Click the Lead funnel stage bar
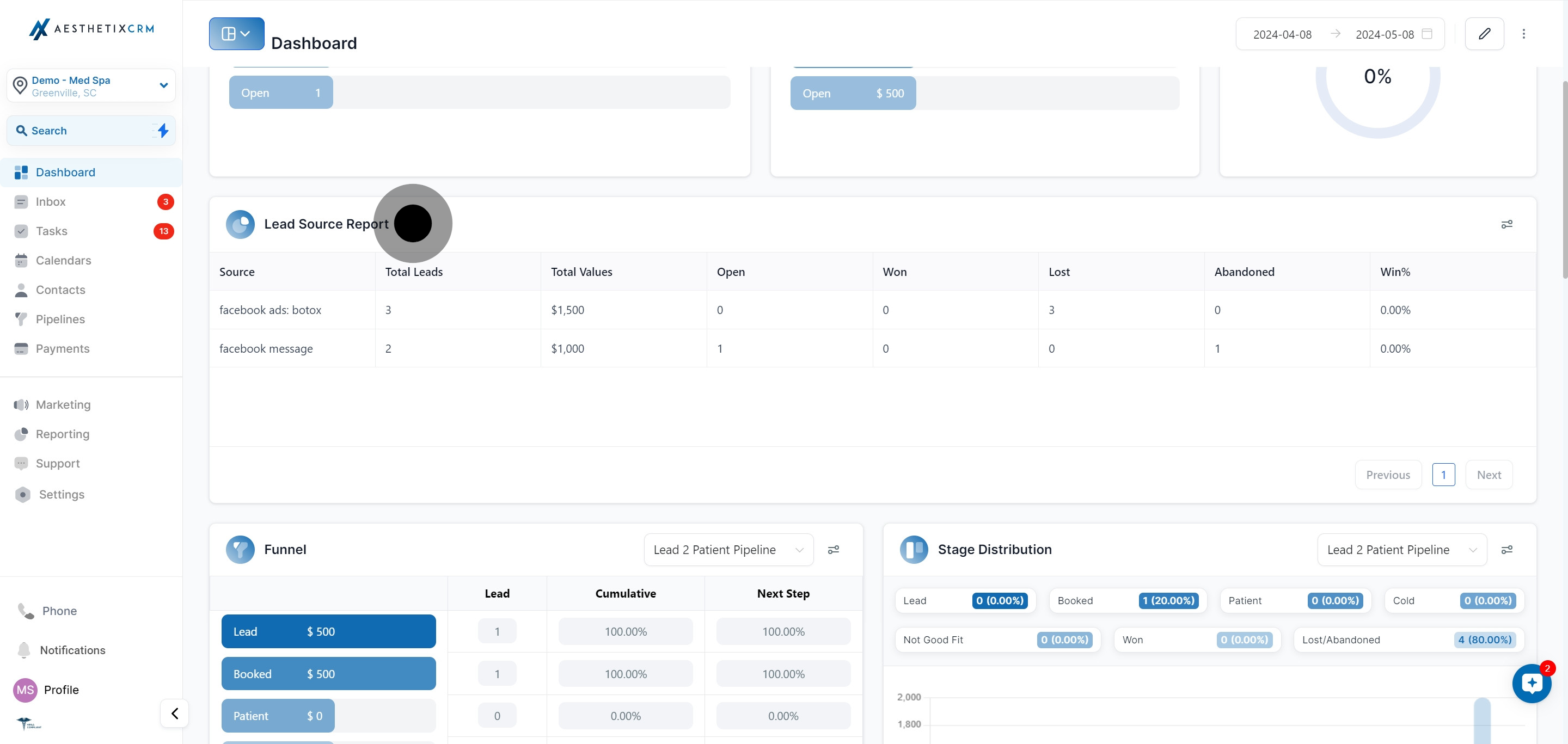This screenshot has width=1568, height=744. pos(328,631)
